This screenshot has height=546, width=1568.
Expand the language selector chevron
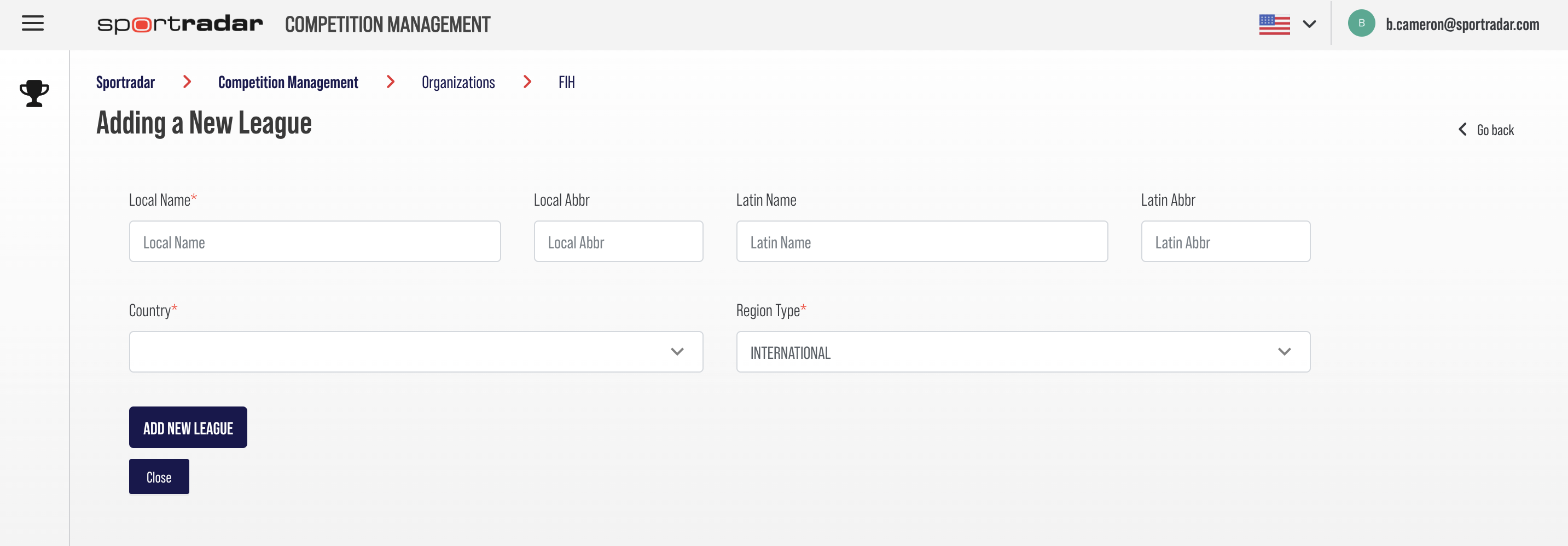(x=1309, y=25)
